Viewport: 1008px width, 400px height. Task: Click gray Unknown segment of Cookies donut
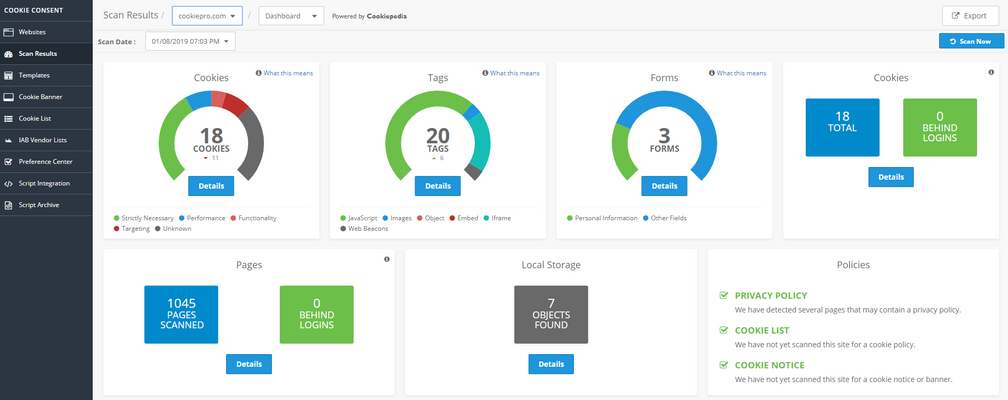255,145
